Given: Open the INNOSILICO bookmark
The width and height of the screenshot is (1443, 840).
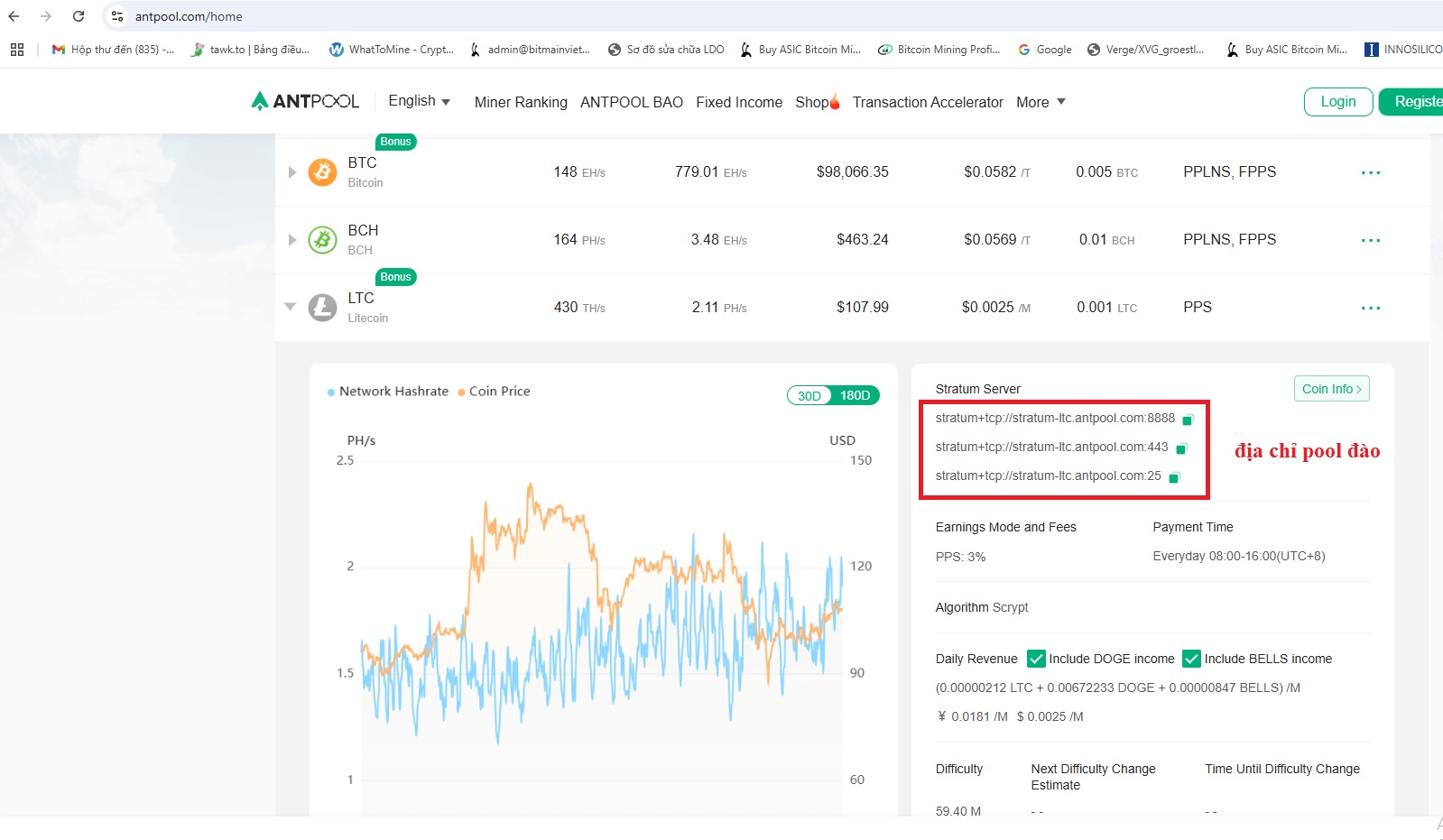Looking at the screenshot, I should click(x=1403, y=50).
